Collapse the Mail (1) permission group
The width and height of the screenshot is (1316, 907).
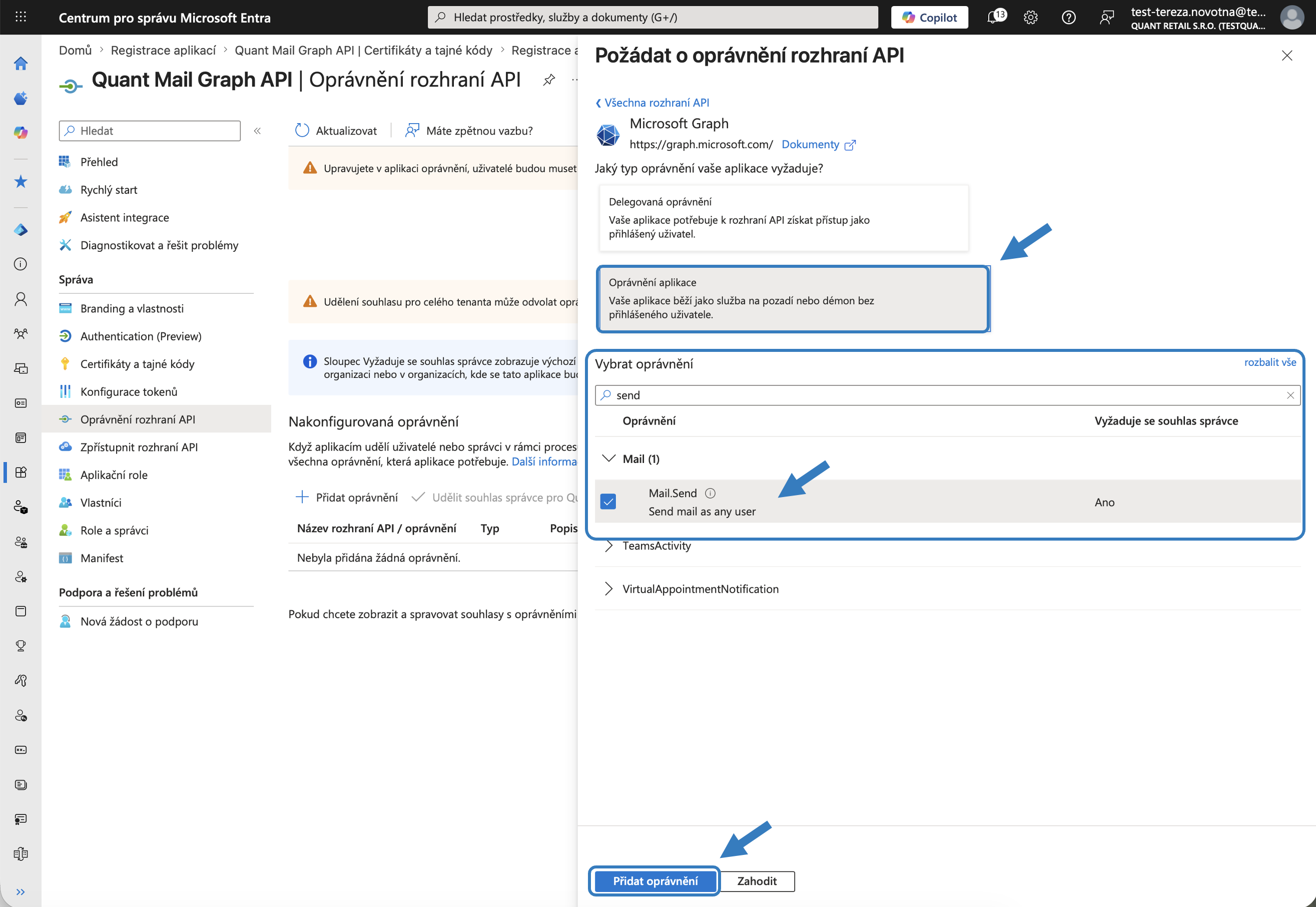pos(609,459)
